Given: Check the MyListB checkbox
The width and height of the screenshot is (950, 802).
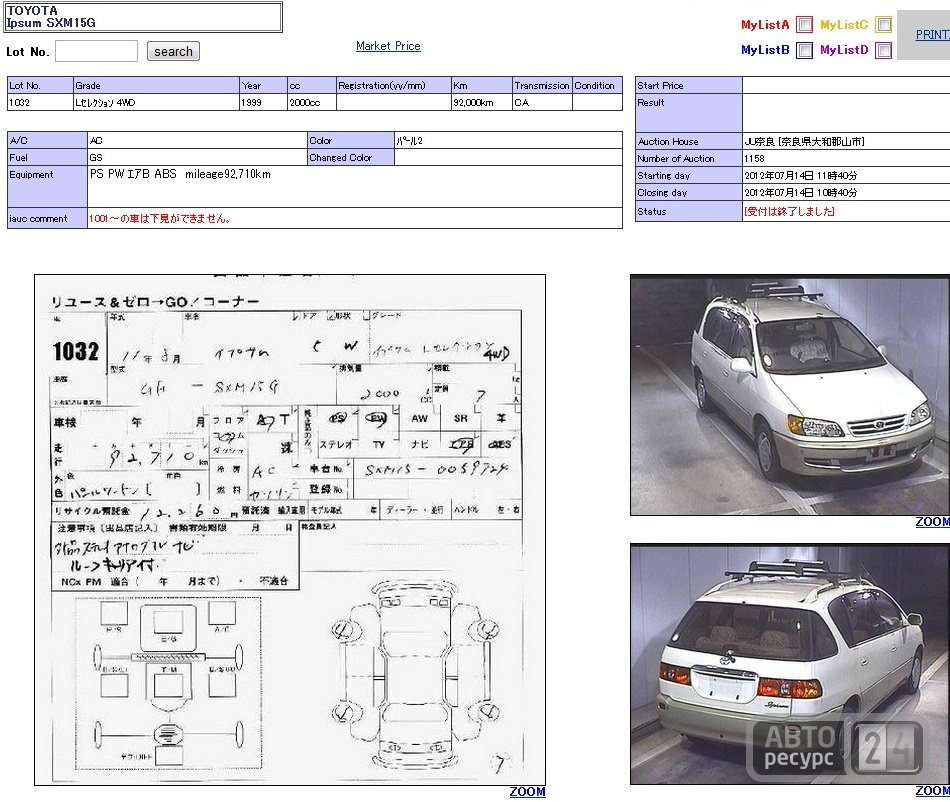Looking at the screenshot, I should tap(805, 50).
